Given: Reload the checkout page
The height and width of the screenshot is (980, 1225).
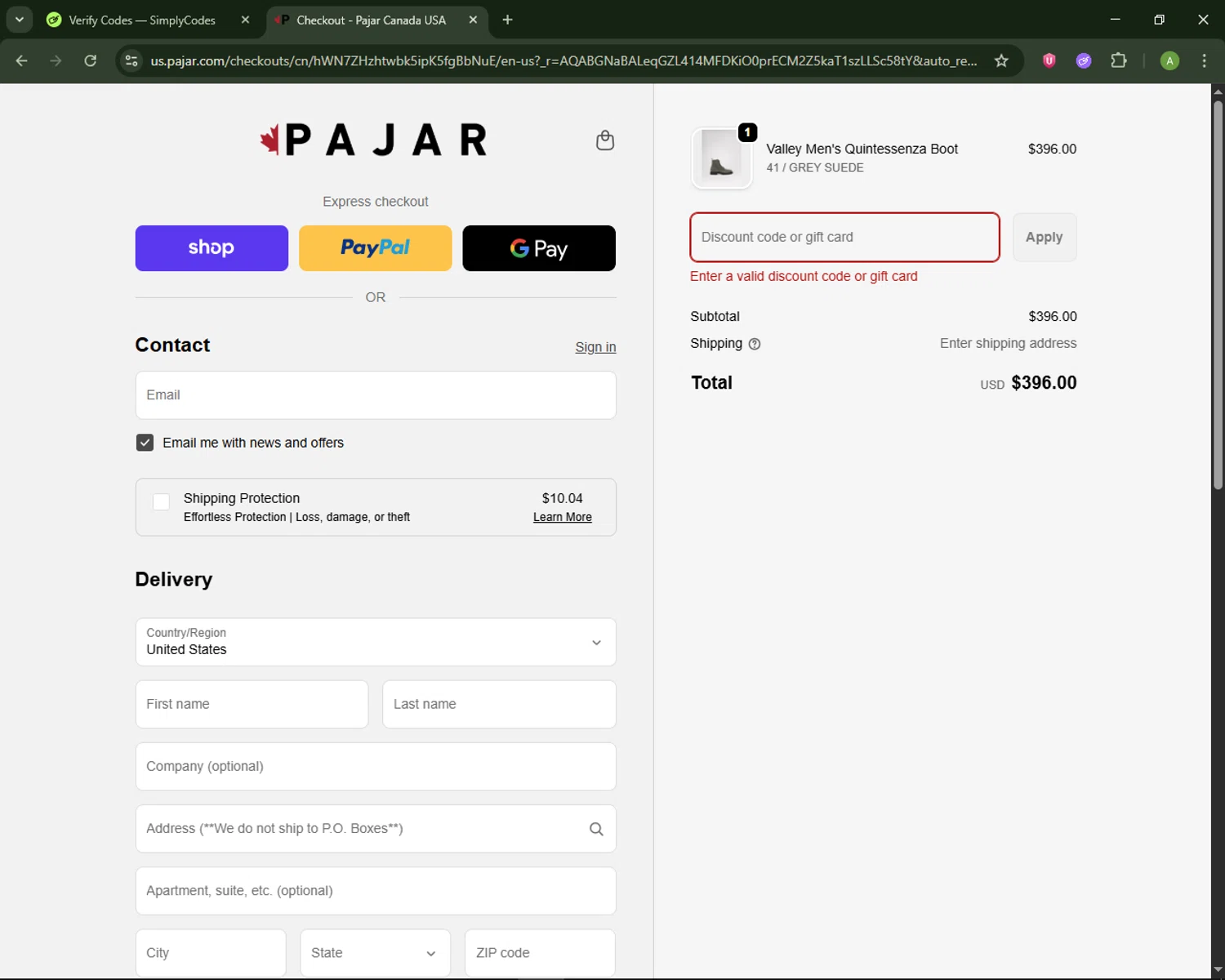Looking at the screenshot, I should [x=91, y=60].
